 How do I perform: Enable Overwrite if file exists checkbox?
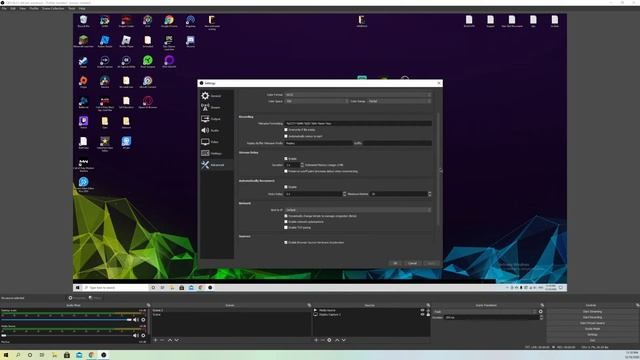(286, 130)
